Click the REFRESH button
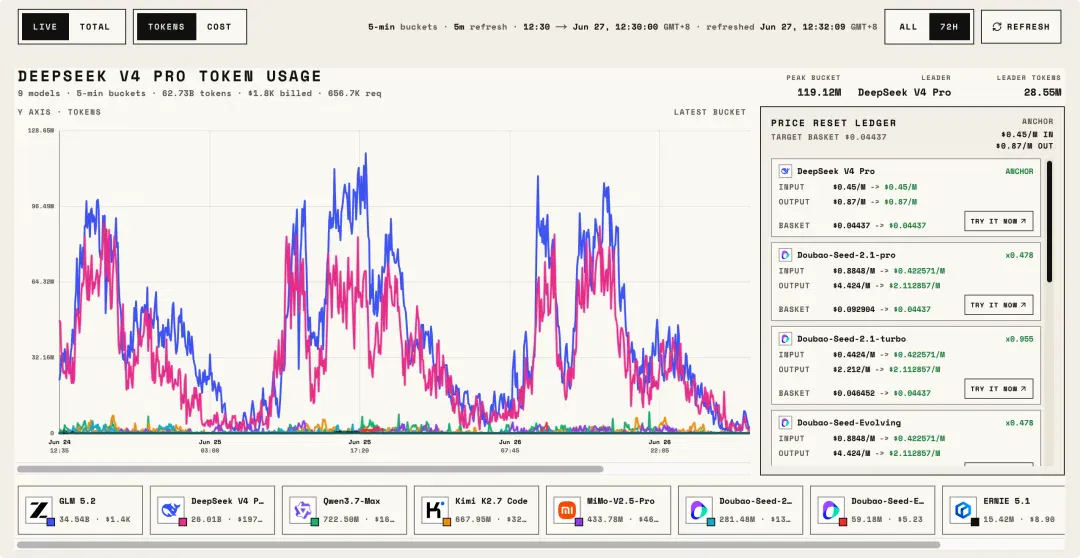 (1021, 27)
